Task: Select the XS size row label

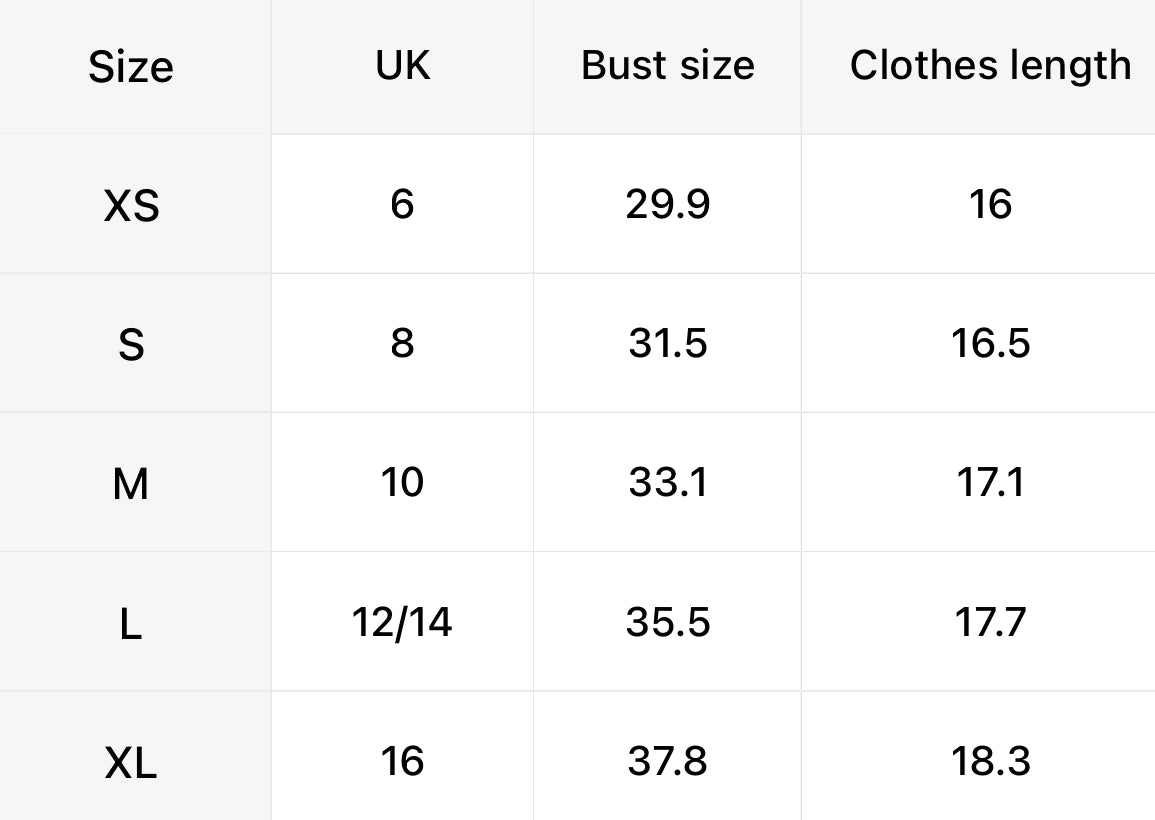Action: (131, 206)
